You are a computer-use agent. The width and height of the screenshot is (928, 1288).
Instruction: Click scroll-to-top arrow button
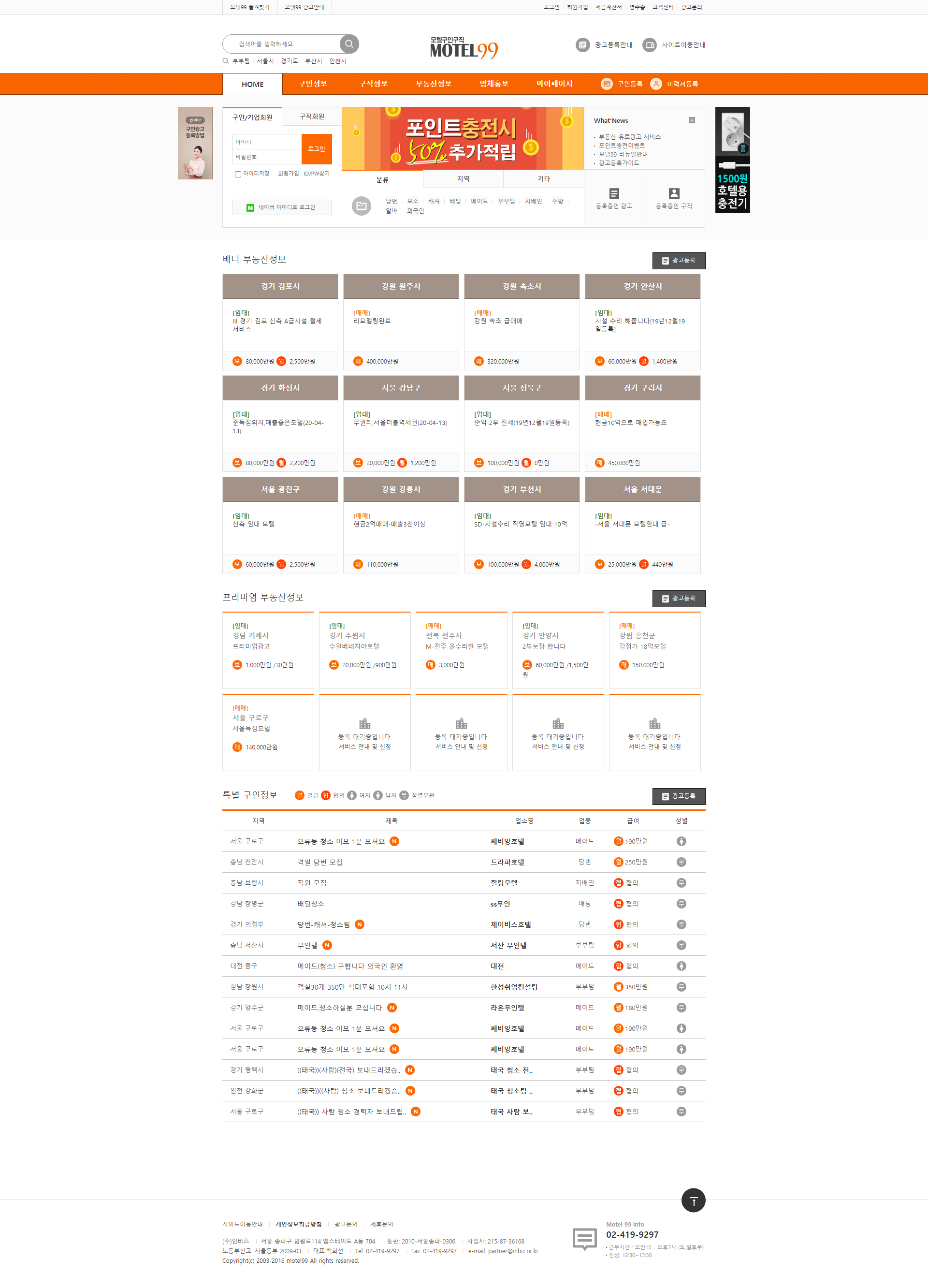(x=693, y=1200)
